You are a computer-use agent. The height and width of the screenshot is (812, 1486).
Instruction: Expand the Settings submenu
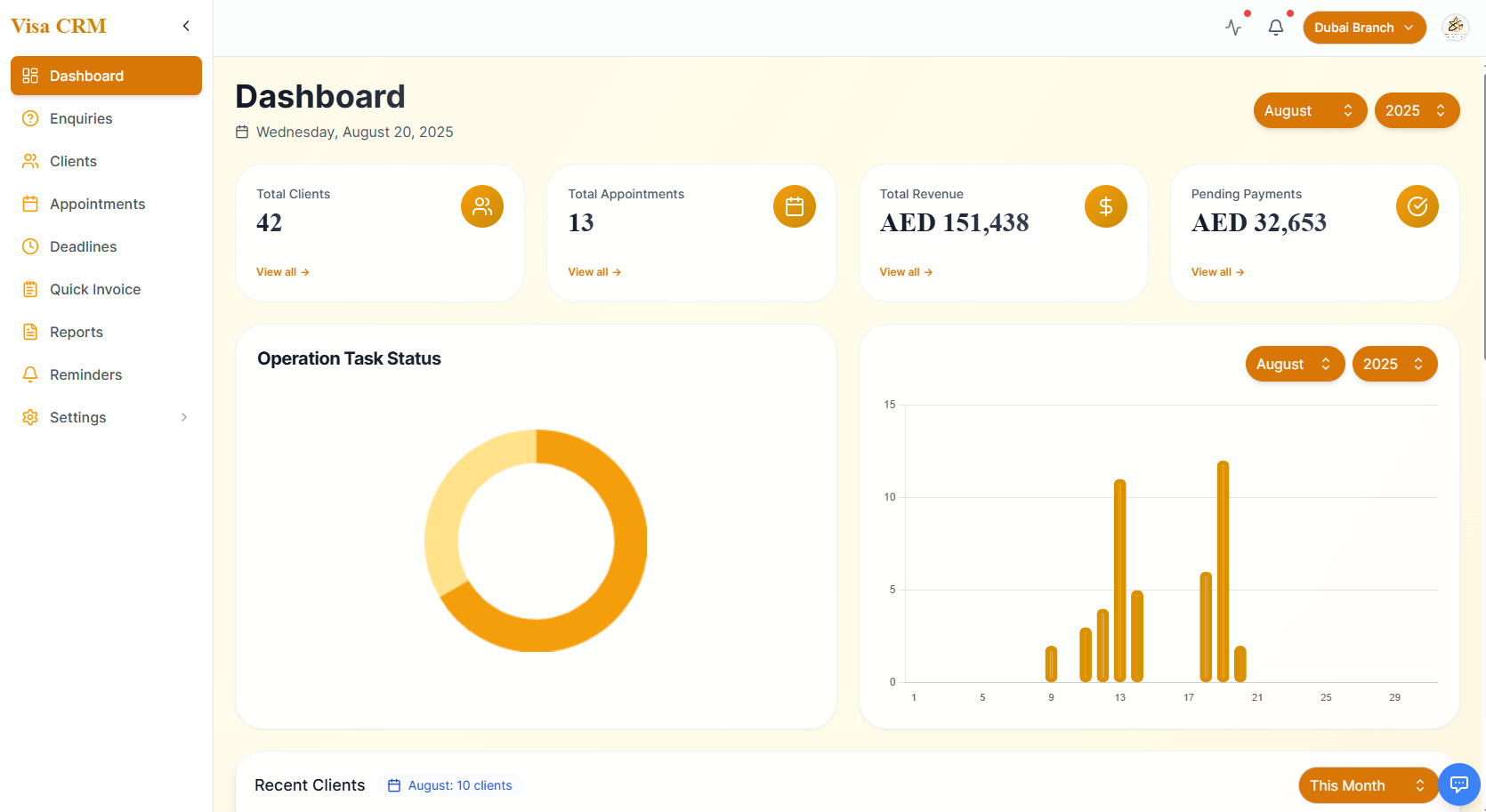coord(184,417)
